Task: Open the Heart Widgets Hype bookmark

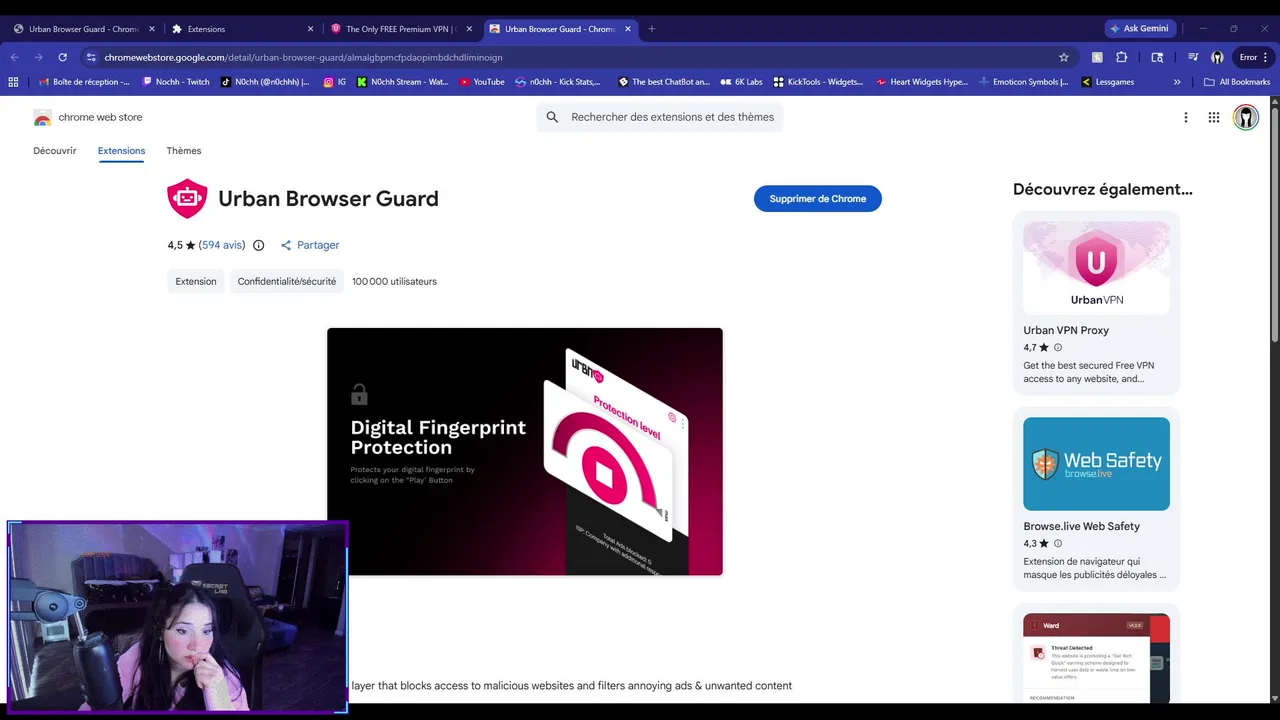Action: pos(922,82)
